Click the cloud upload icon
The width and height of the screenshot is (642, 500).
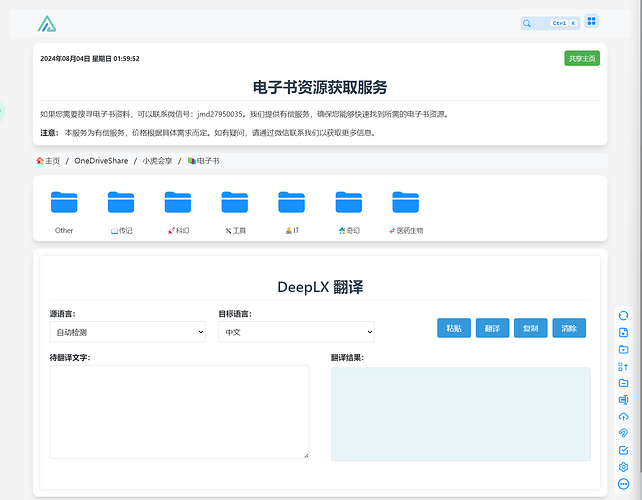(623, 416)
